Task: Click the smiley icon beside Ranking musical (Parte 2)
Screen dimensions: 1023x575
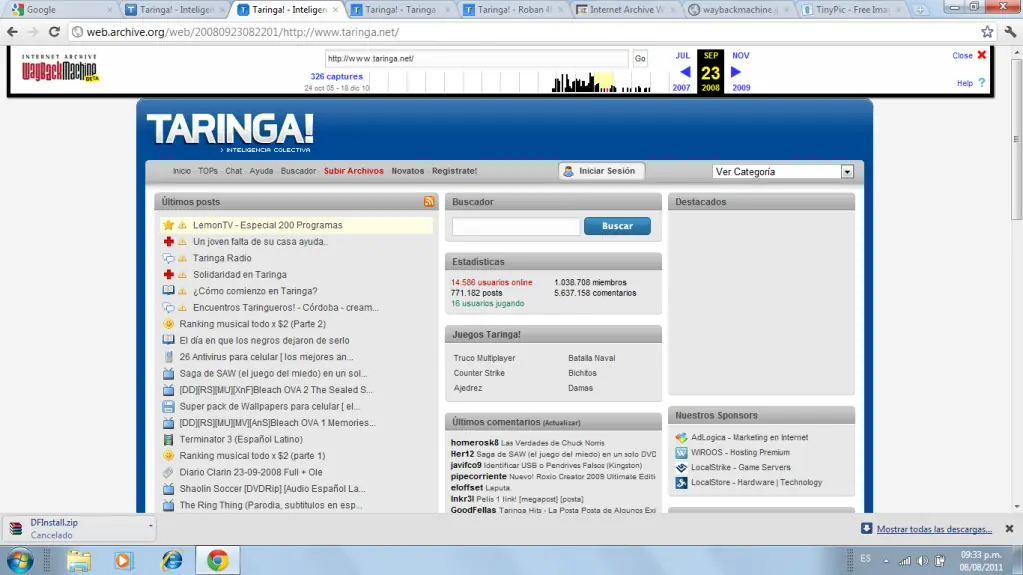Action: pyautogui.click(x=168, y=324)
